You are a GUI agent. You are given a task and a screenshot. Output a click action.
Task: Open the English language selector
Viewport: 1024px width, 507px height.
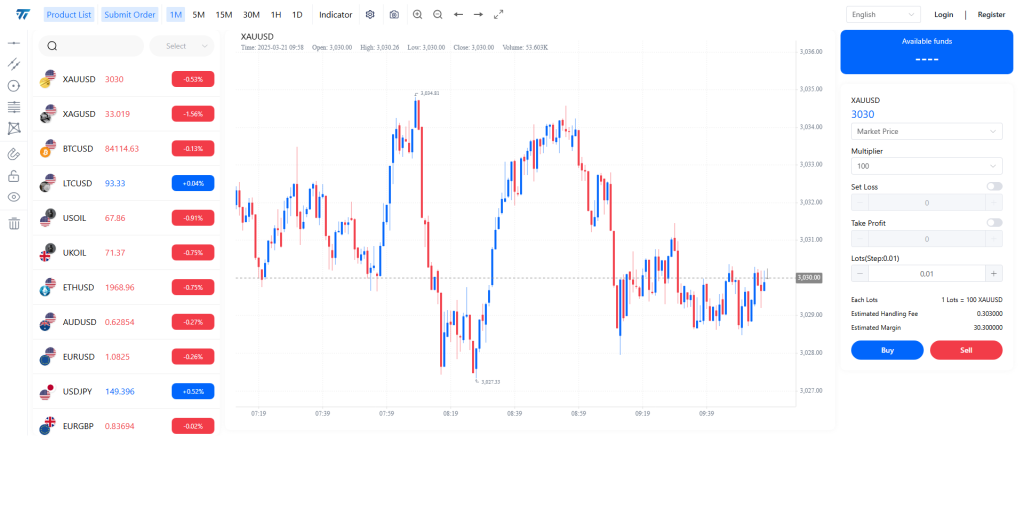click(x=883, y=14)
